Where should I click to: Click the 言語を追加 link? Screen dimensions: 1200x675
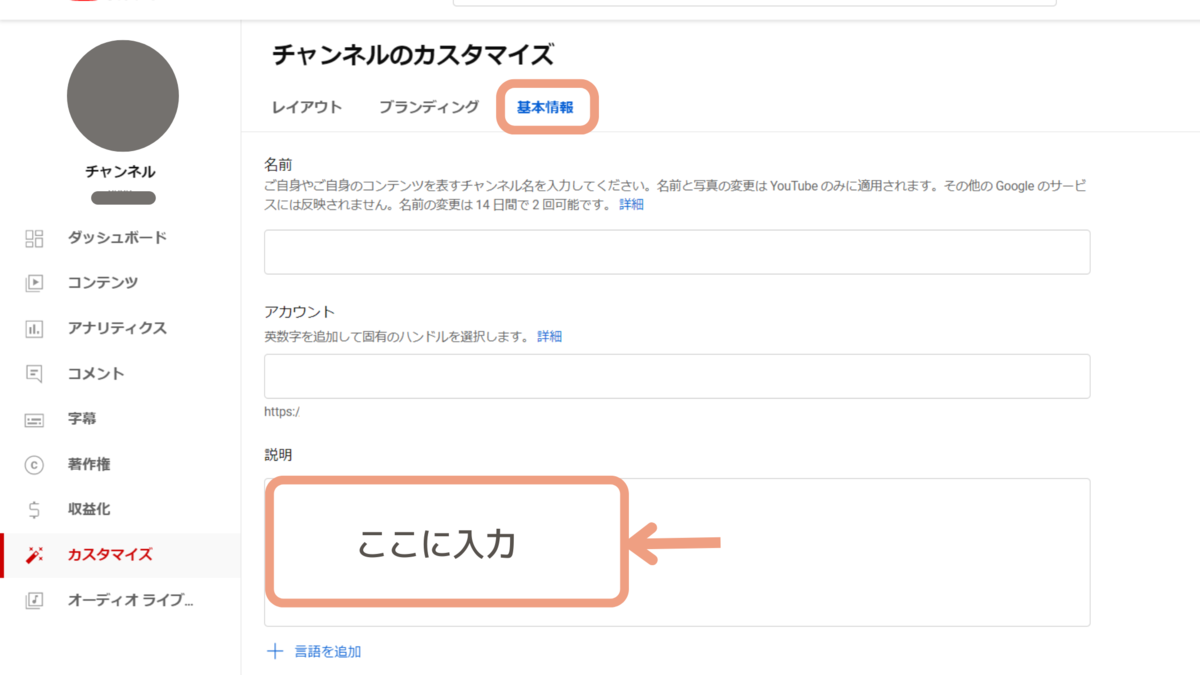[327, 651]
